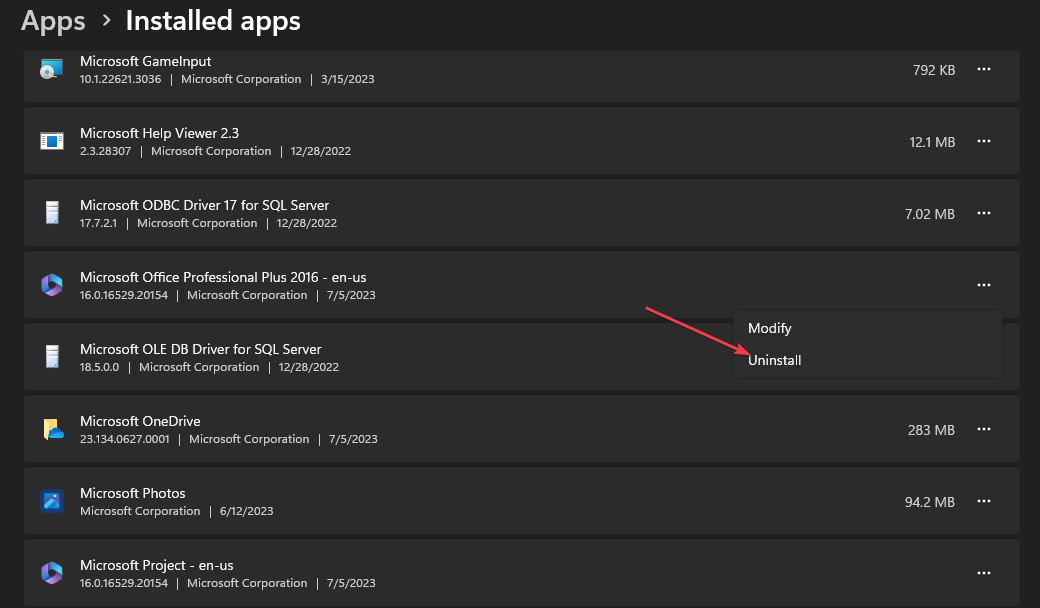Click the 7.02 MB size value
This screenshot has width=1040, height=608.
coord(930,214)
